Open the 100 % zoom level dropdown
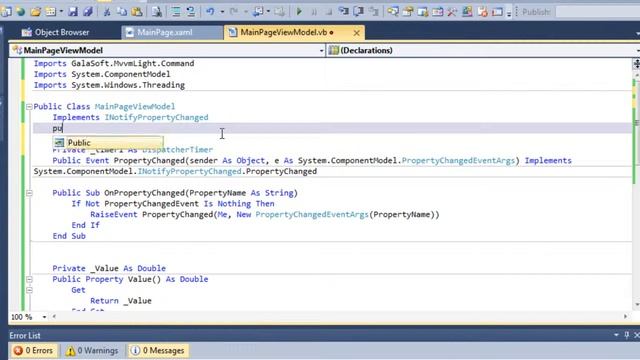 [x=44, y=317]
